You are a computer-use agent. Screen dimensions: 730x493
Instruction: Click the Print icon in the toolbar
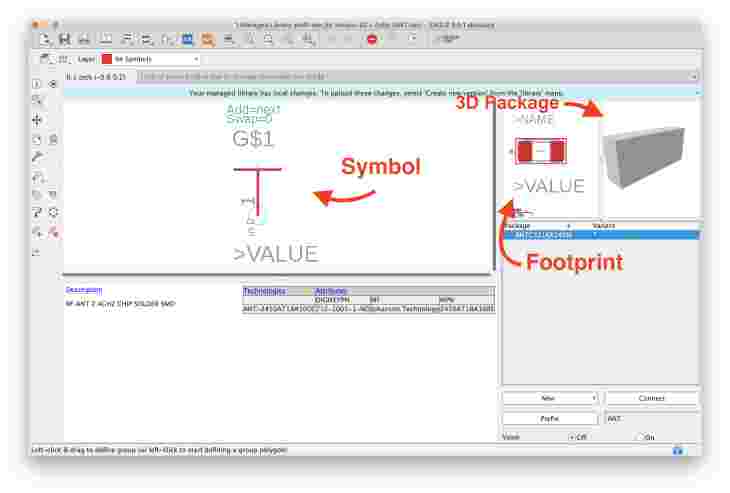(84, 40)
